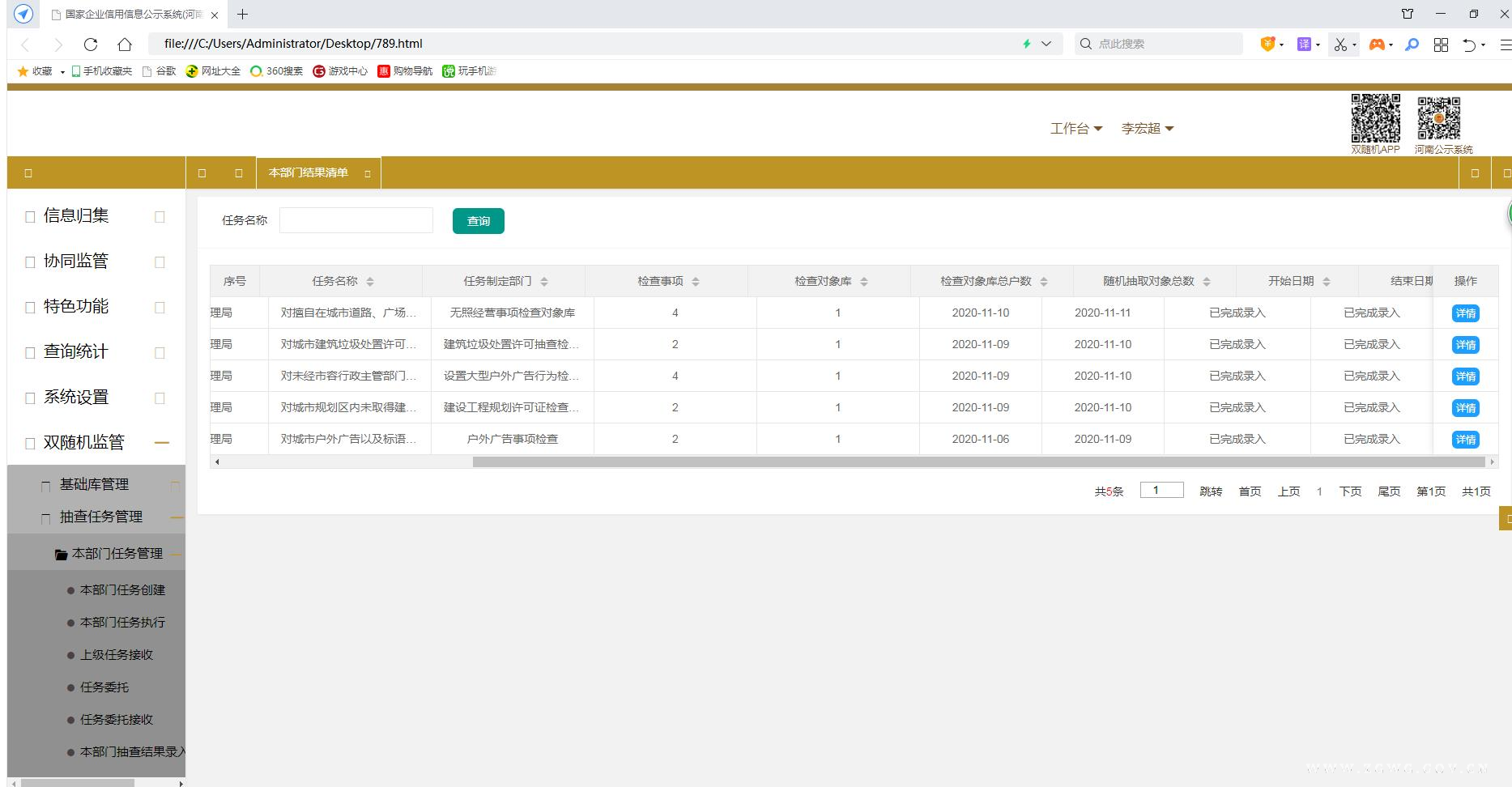
Task: Open the 李宏超 user dropdown
Action: 1147,129
